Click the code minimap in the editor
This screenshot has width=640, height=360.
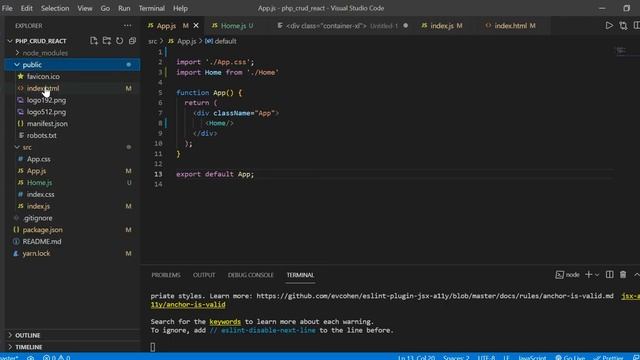621,51
